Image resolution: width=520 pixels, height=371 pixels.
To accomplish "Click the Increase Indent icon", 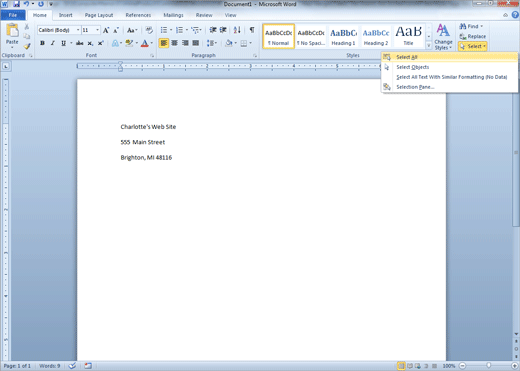I will tap(223, 30).
